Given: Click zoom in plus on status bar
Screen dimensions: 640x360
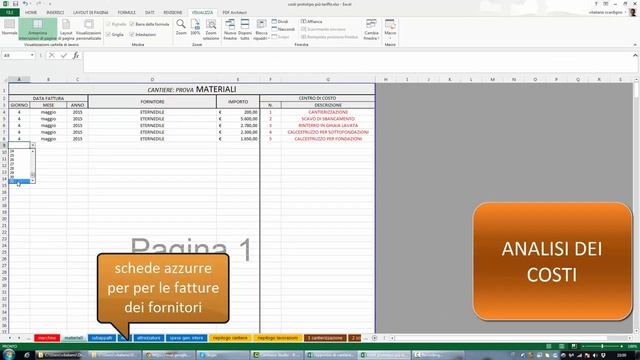Looking at the screenshot, I should [x=622, y=347].
